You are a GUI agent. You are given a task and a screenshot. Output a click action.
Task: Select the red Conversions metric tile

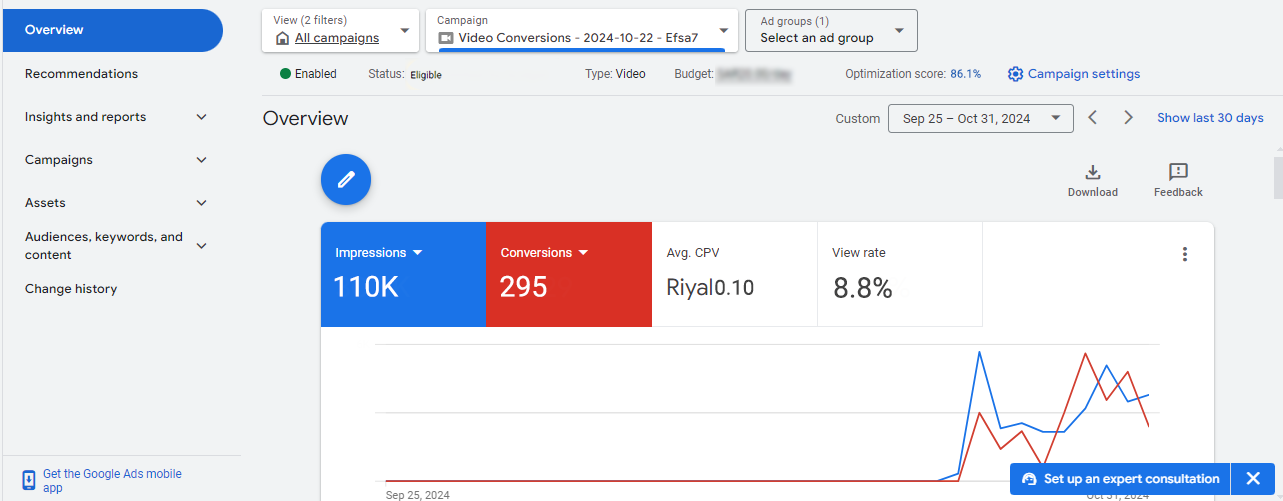click(x=568, y=274)
